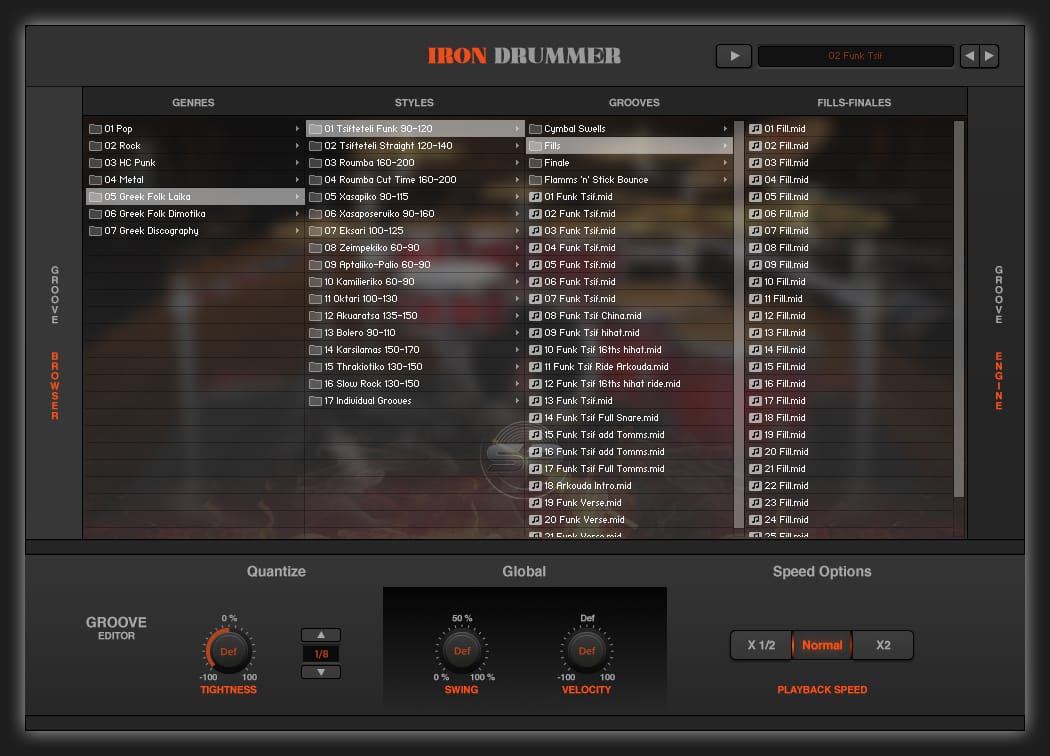The image size is (1050, 756).
Task: Select 17 Funk Tsif Full Tomms.mid
Action: click(x=629, y=469)
